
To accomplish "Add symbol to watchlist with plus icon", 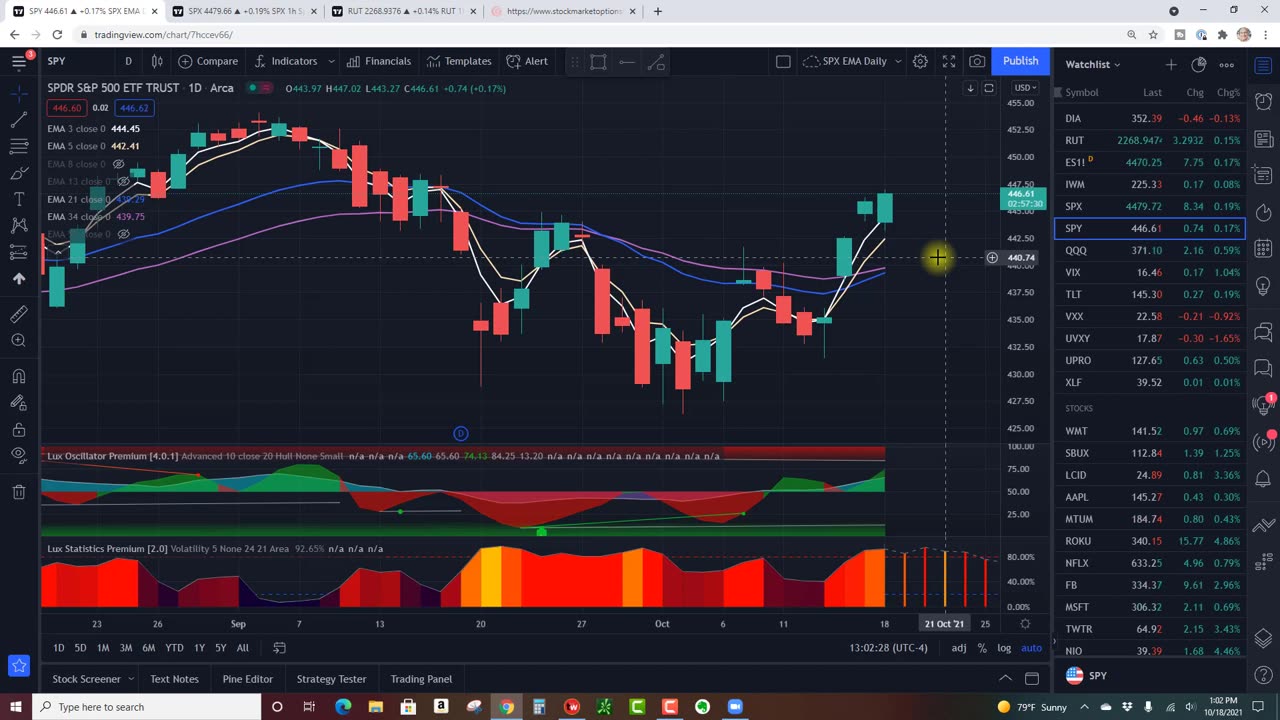I will pos(1171,65).
